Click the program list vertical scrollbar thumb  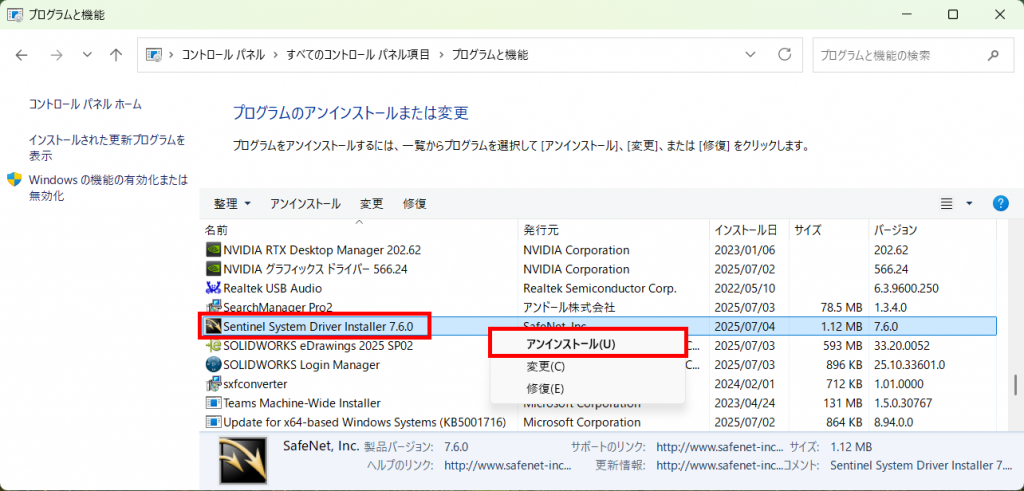pyautogui.click(x=1014, y=385)
